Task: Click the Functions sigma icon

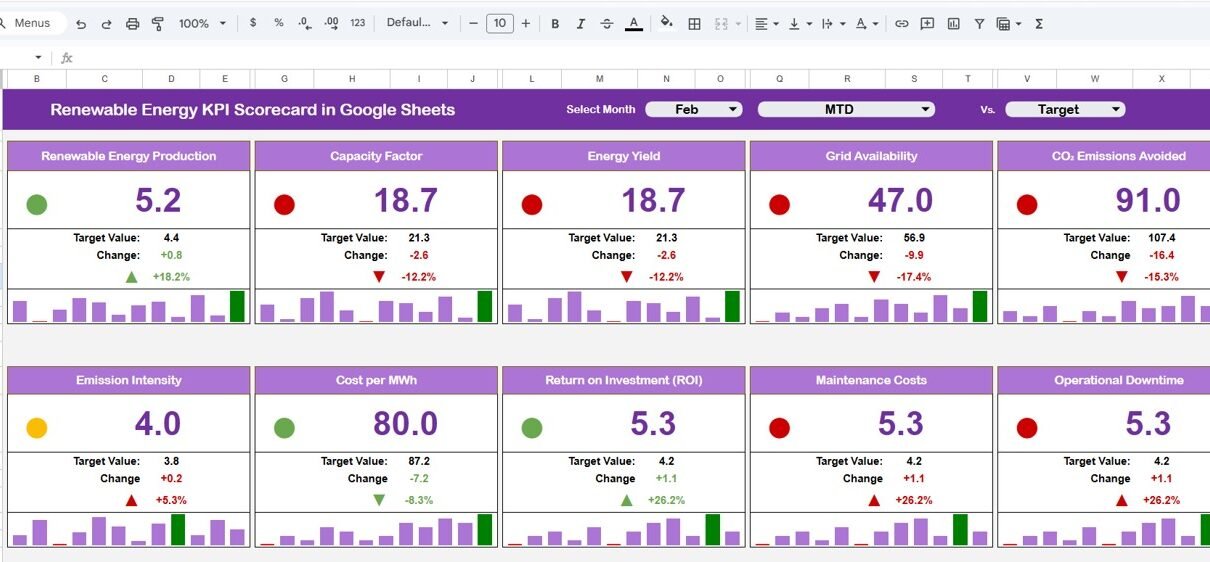Action: tap(1039, 23)
